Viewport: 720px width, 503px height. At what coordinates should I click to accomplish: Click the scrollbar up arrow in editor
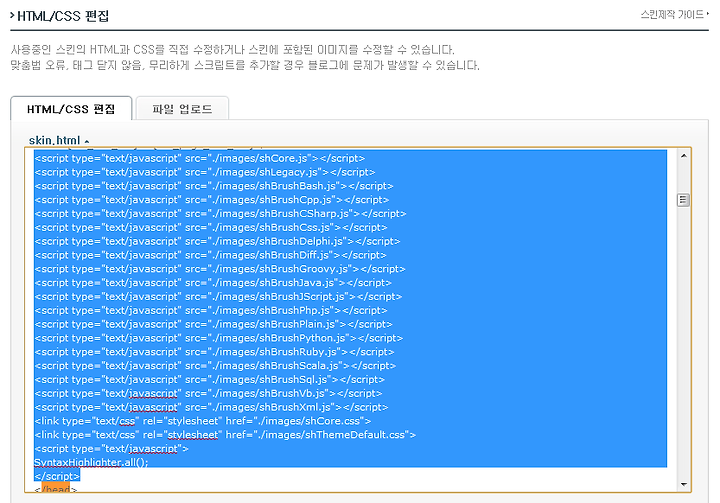683,156
